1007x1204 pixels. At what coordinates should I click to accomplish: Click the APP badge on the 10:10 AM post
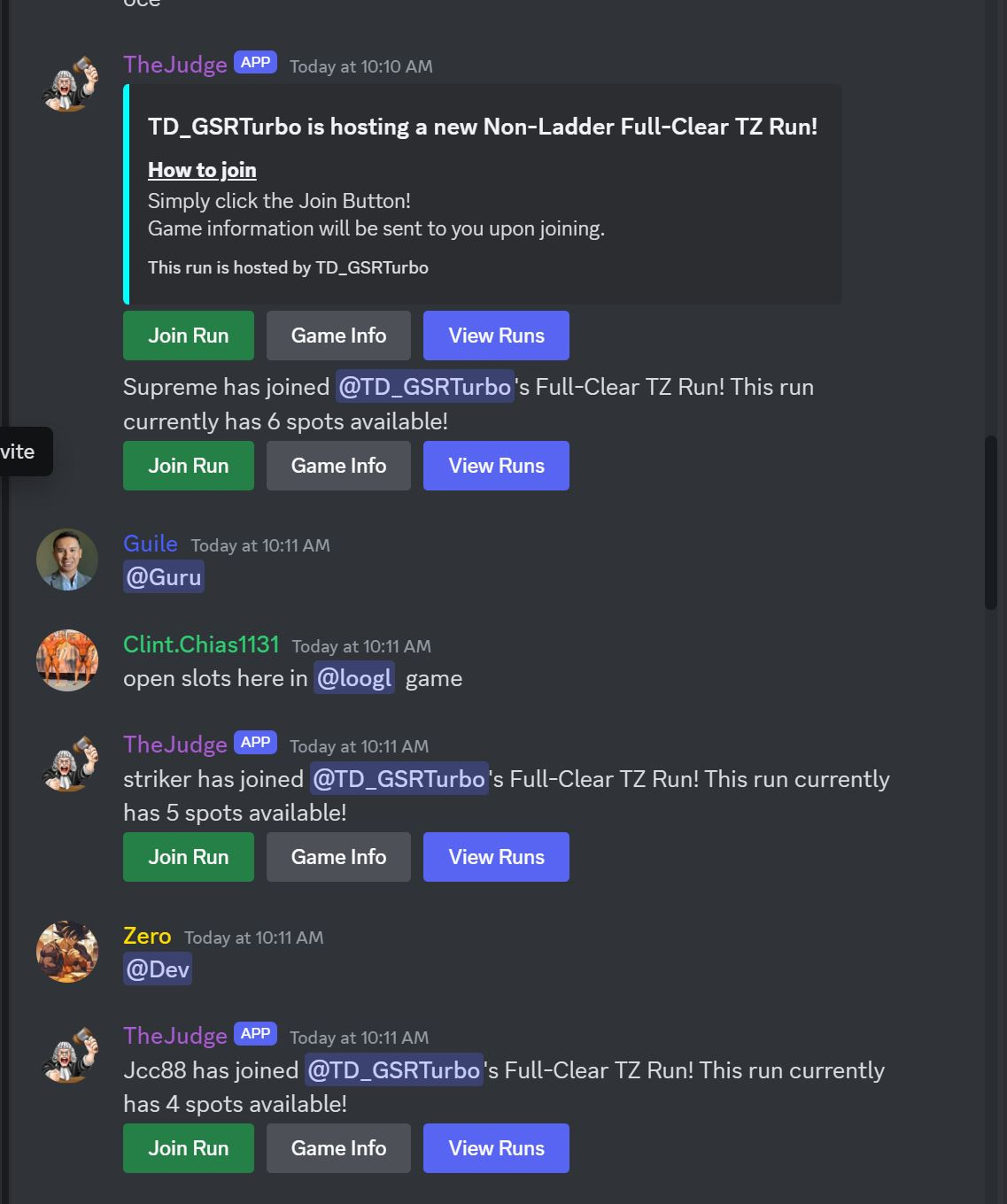[256, 63]
